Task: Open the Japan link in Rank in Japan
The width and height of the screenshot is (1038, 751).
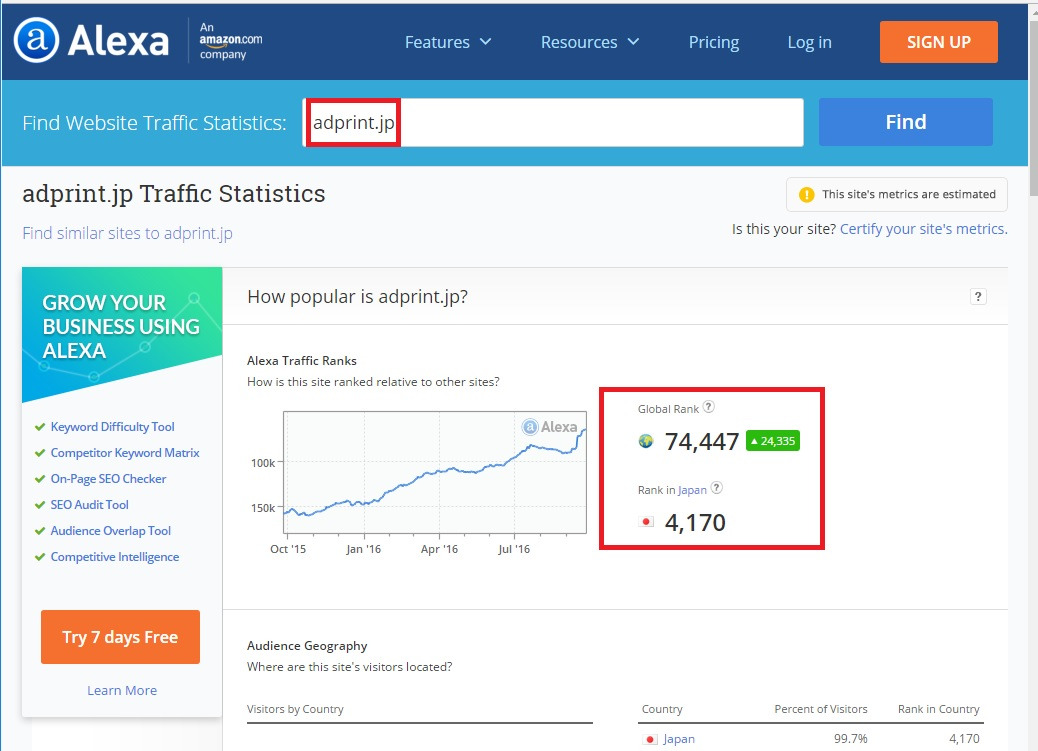Action: click(x=692, y=490)
